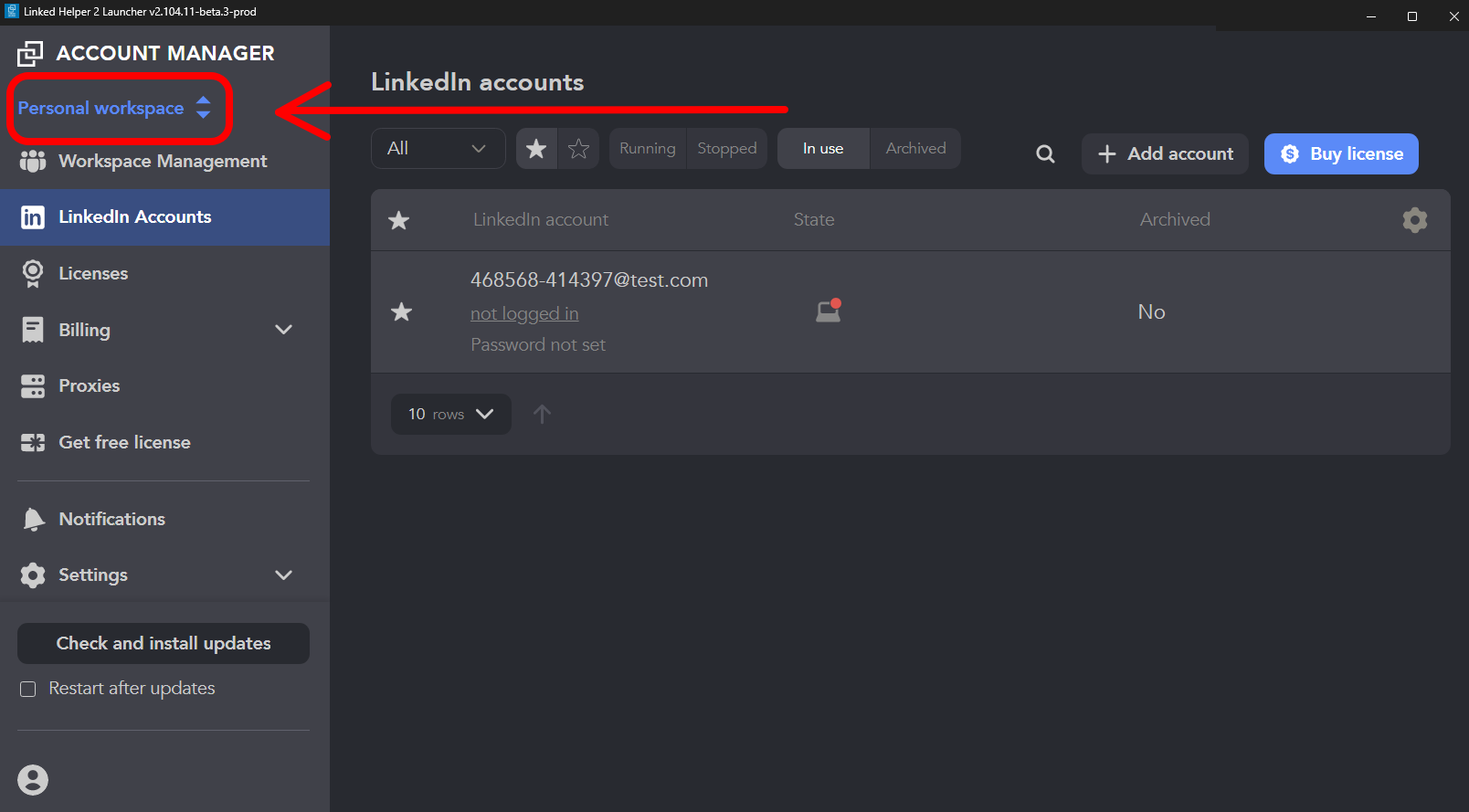Open the Proxies page
Image resolution: width=1469 pixels, height=812 pixels.
(x=164, y=386)
